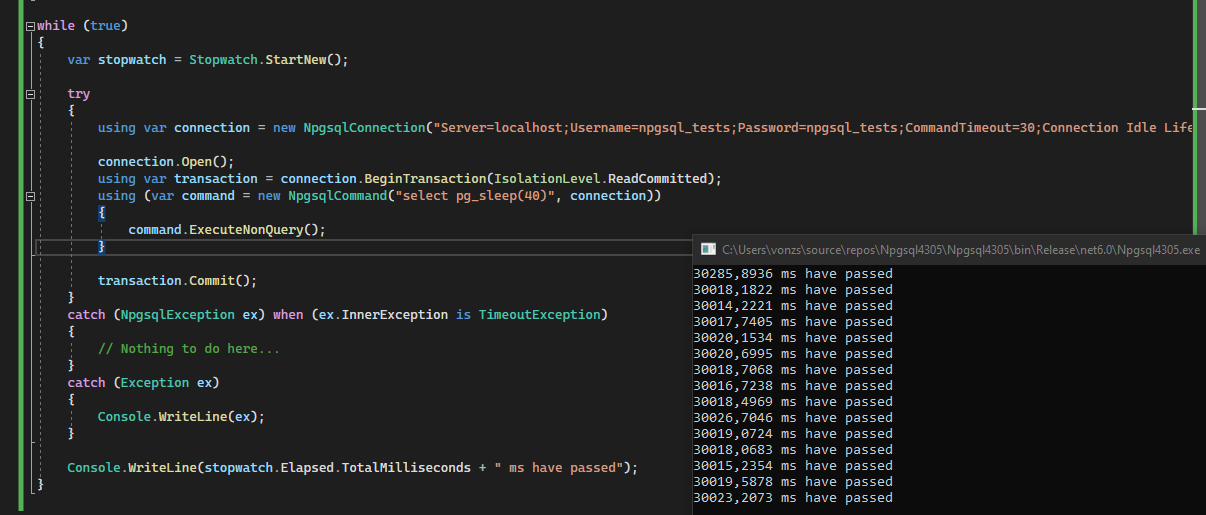Image resolution: width=1206 pixels, height=515 pixels.
Task: Click the Npgsql4305.exe console title path
Action: [x=960, y=249]
